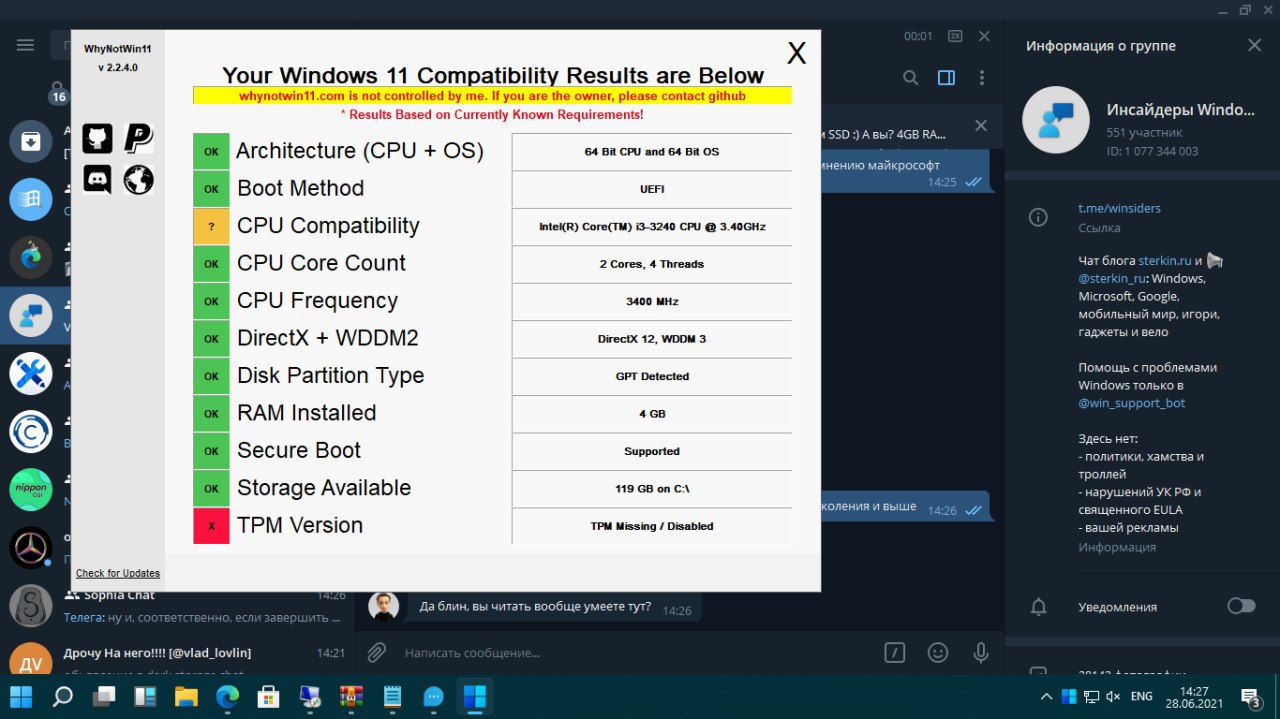Open the archived chats folder in Telegram

point(31,141)
